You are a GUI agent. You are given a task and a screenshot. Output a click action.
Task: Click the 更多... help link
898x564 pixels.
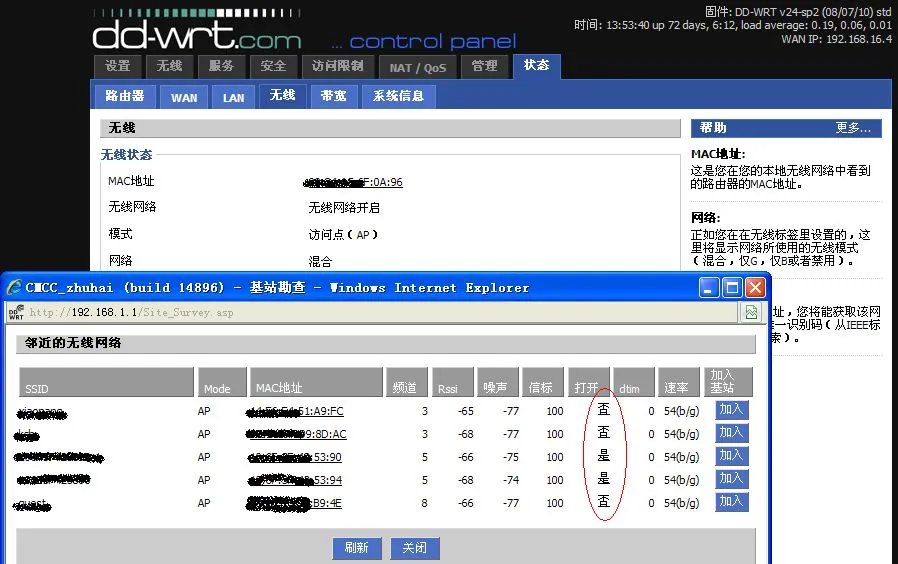[x=853, y=128]
